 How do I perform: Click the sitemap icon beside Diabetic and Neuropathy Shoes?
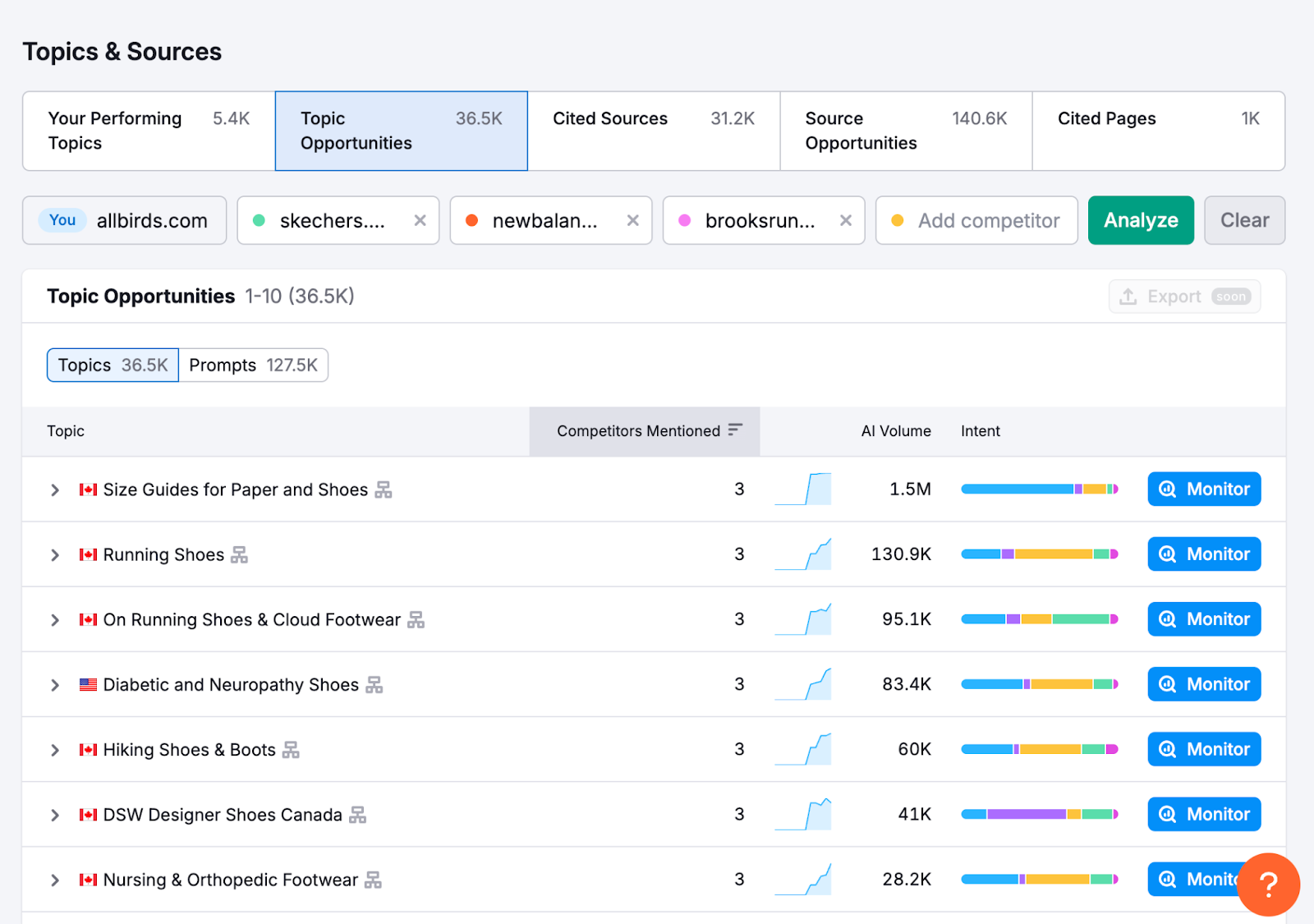[x=375, y=685]
